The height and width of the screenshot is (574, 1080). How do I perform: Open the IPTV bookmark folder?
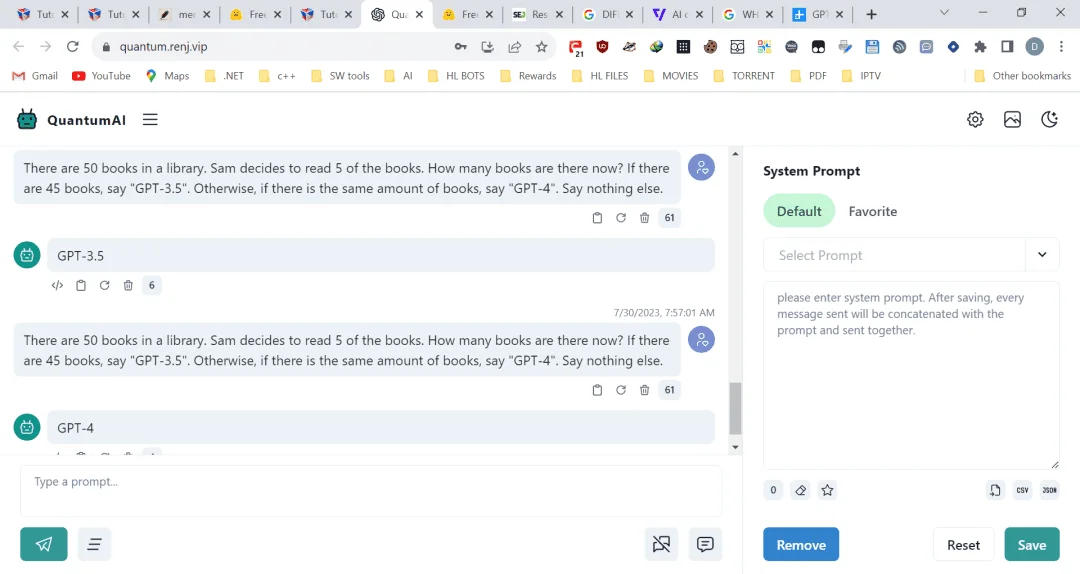coord(862,76)
